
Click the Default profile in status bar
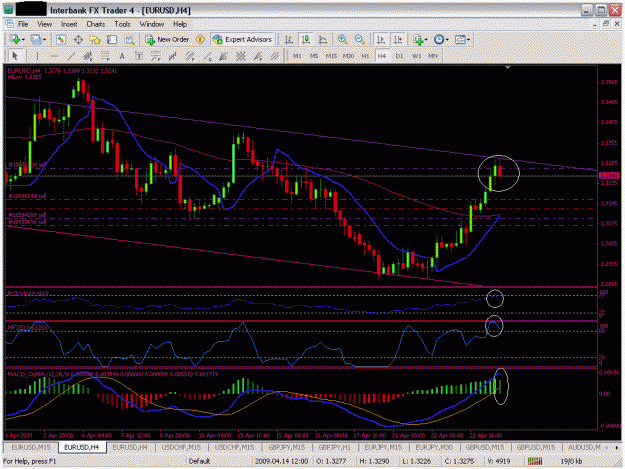[x=199, y=461]
